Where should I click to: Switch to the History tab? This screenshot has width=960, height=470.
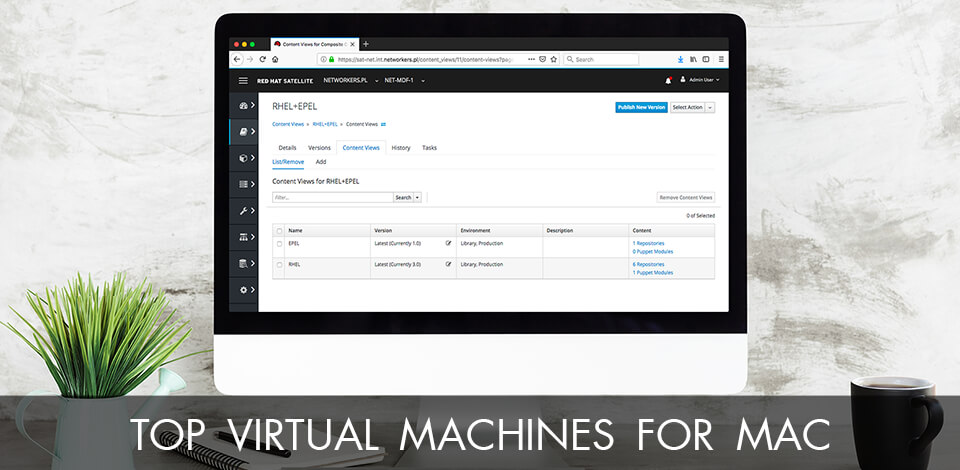(x=400, y=147)
